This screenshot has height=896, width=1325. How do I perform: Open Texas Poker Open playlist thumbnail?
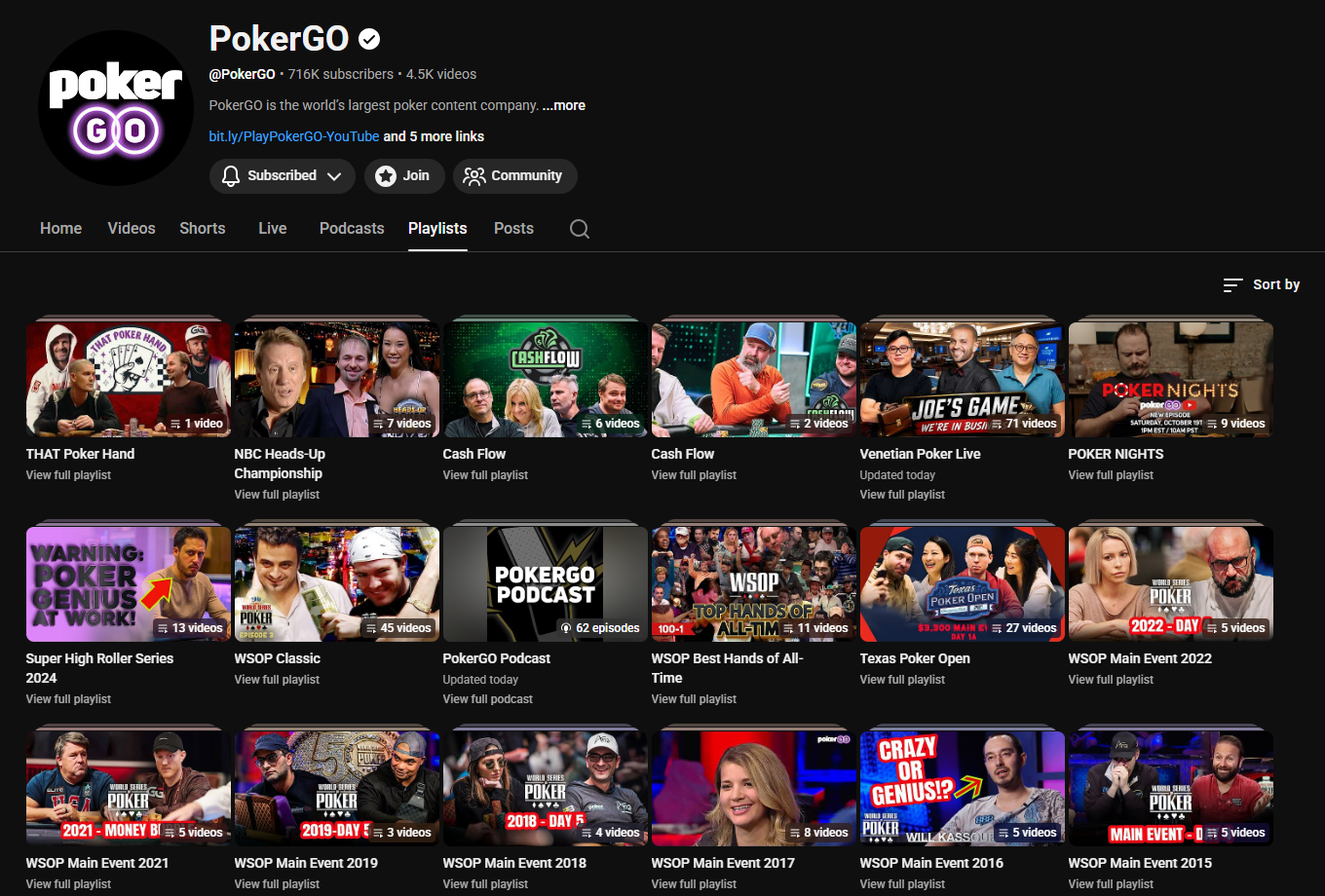coord(963,584)
